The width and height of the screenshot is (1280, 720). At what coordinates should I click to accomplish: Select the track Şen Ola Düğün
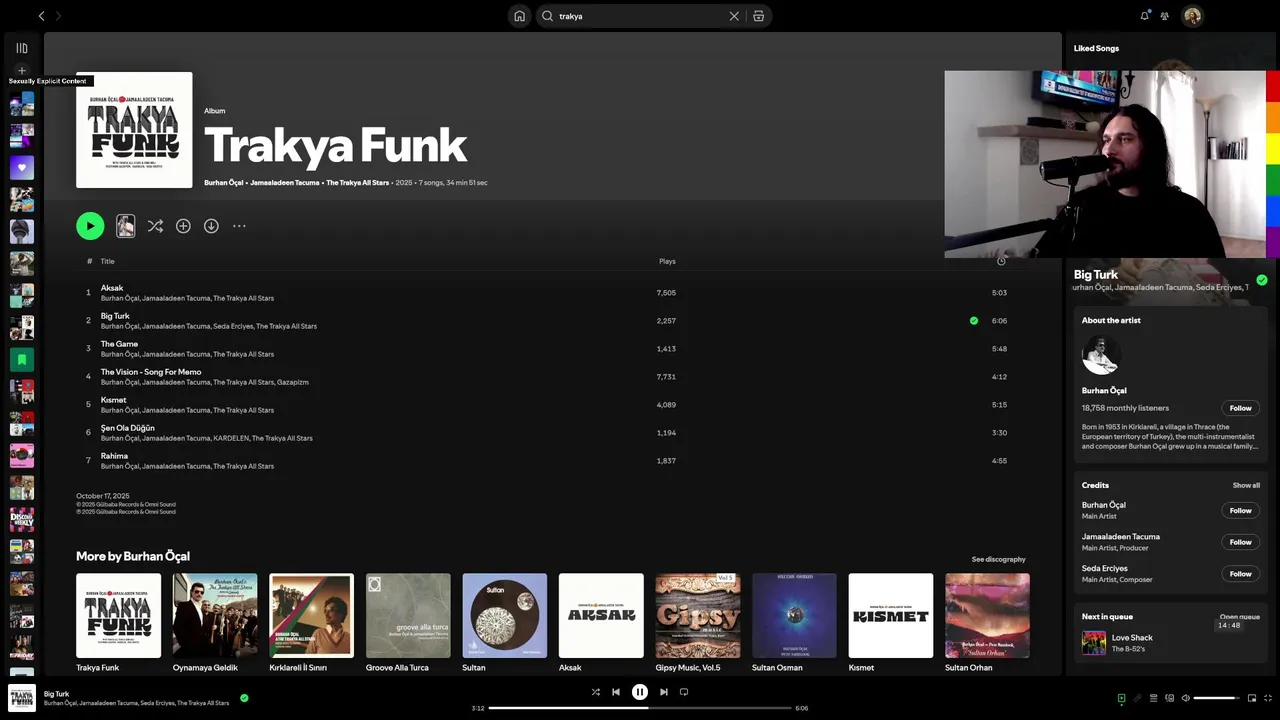(127, 428)
